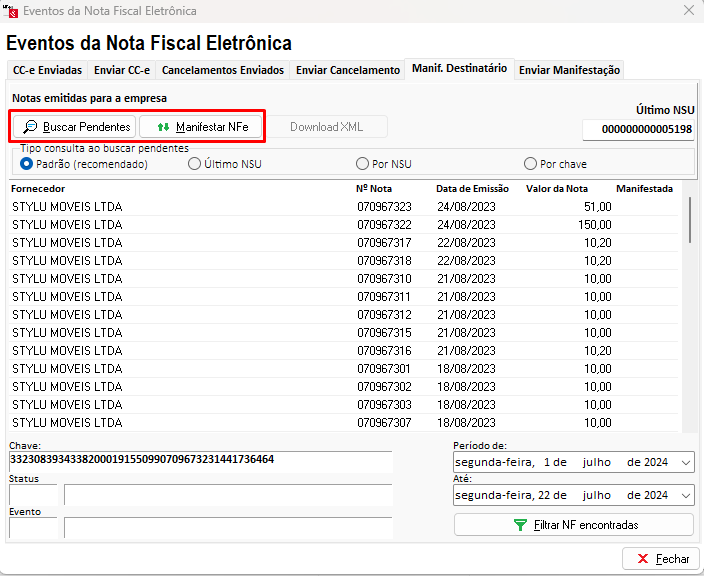Click the application icon in title bar
Viewport: 704px width, 576px height.
point(12,11)
